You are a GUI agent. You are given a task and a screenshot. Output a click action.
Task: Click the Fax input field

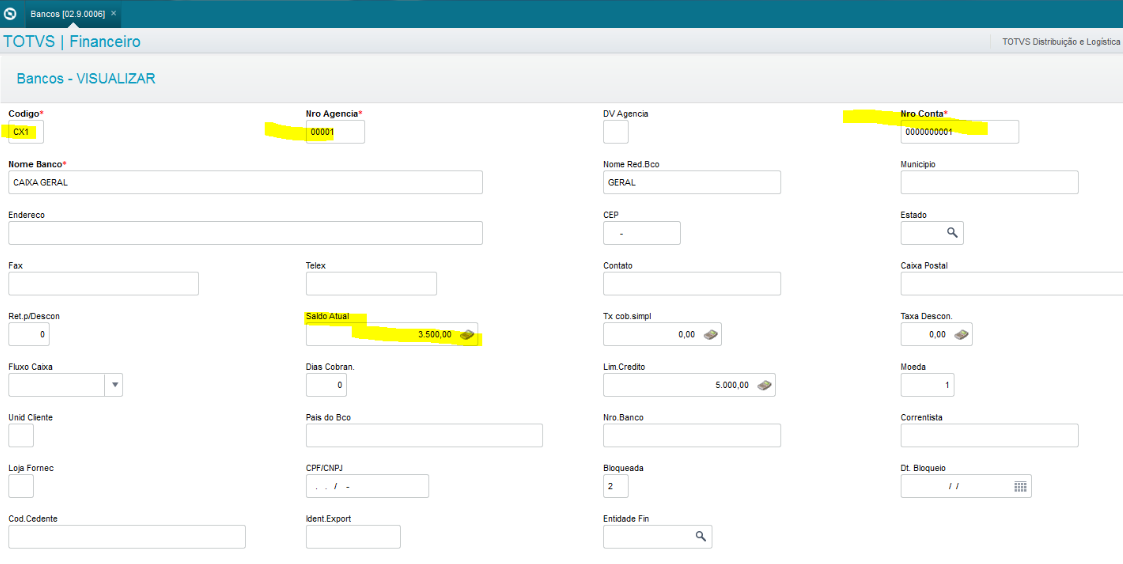(x=103, y=284)
